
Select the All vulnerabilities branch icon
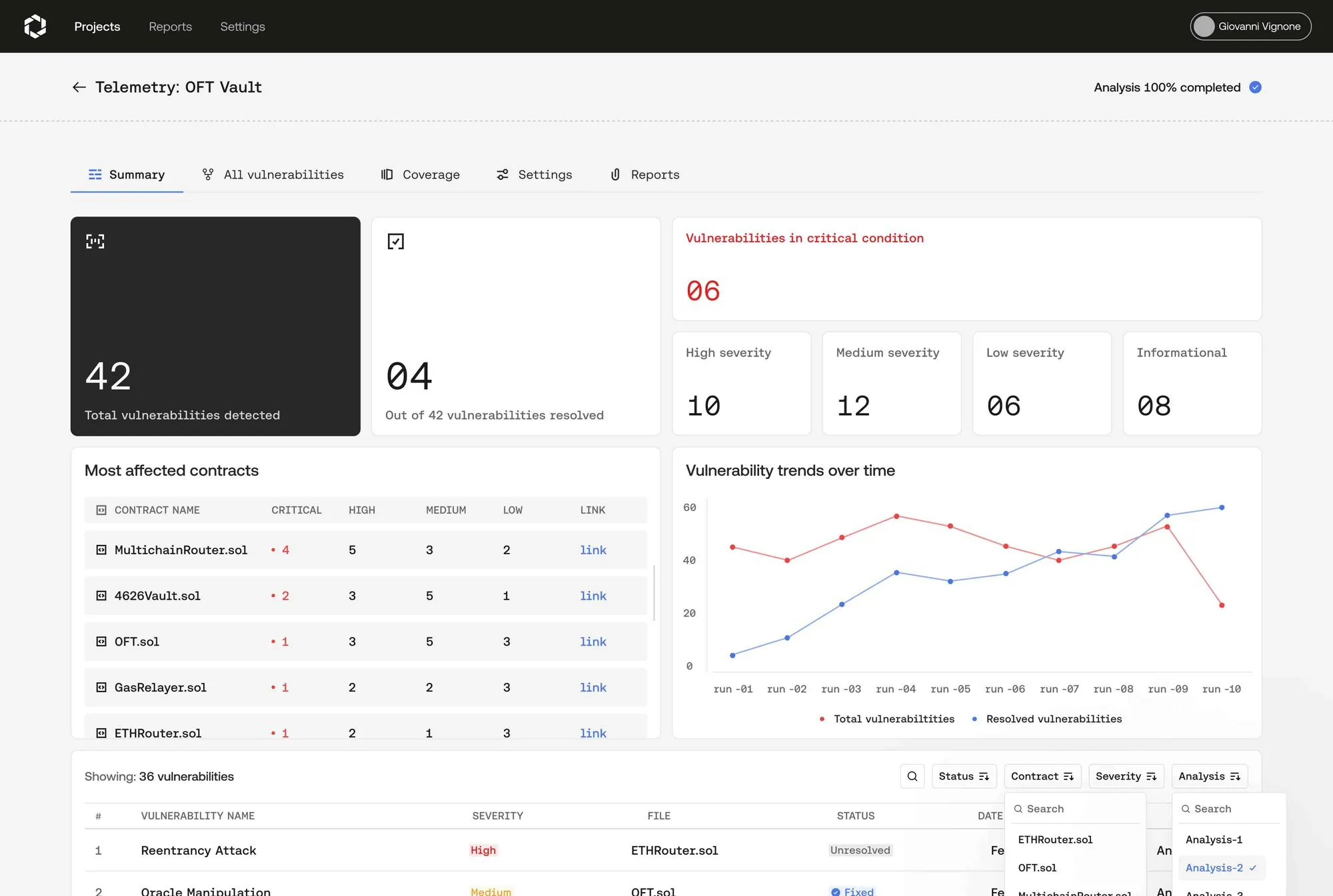click(207, 175)
